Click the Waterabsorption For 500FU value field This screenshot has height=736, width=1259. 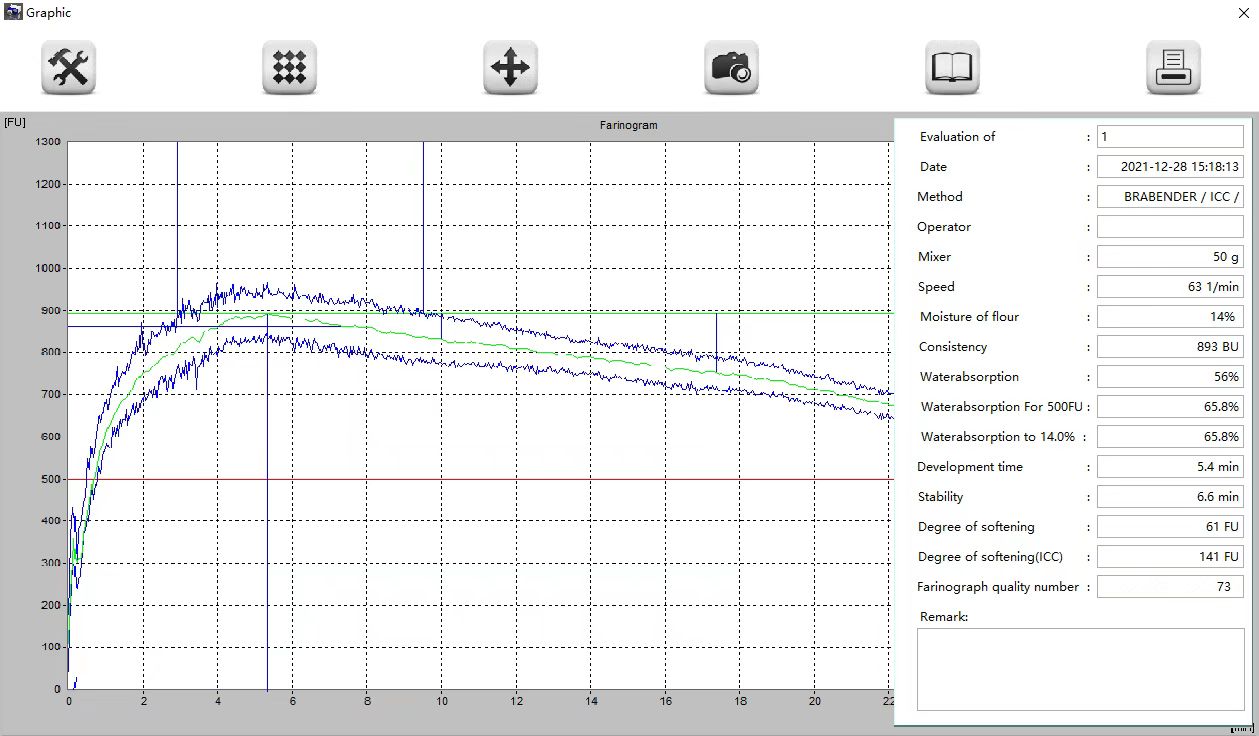coord(1170,407)
